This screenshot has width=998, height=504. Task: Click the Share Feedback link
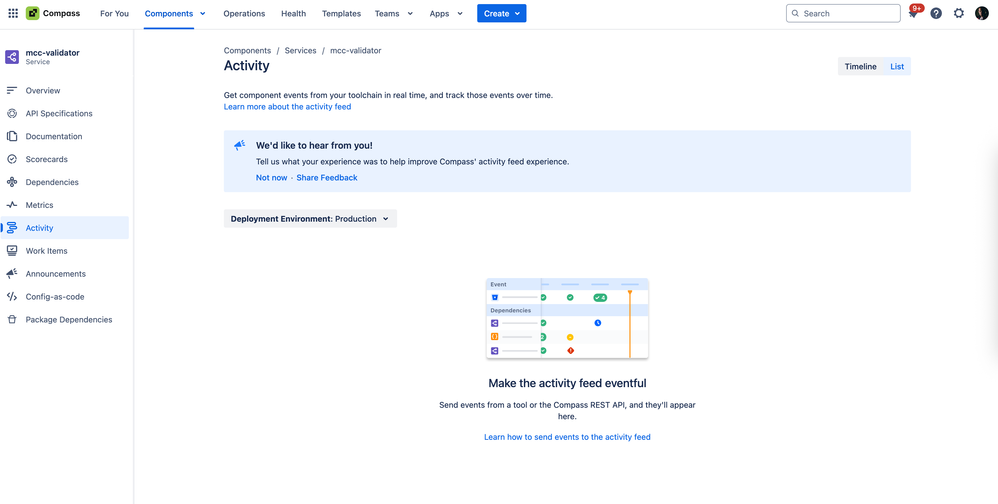[327, 178]
